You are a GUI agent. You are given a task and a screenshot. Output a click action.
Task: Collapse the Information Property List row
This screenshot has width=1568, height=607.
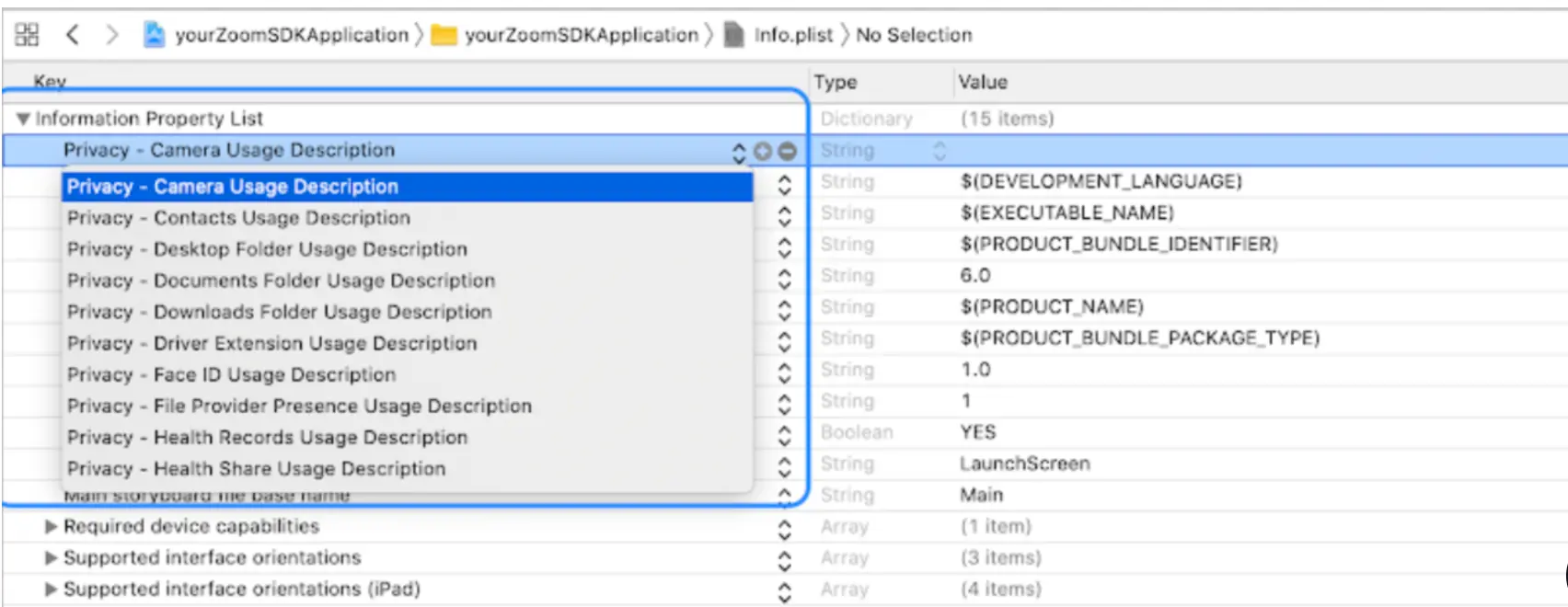pyautogui.click(x=23, y=119)
